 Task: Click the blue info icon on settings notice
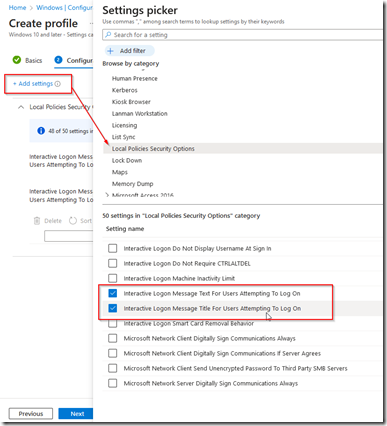pyautogui.click(x=41, y=131)
